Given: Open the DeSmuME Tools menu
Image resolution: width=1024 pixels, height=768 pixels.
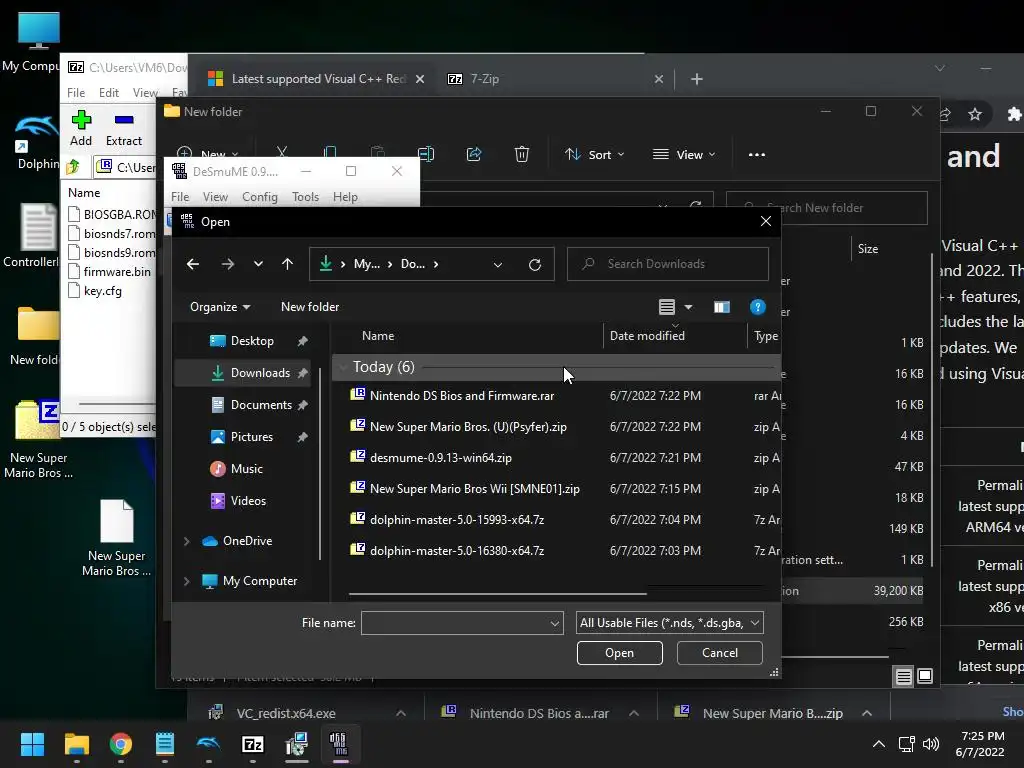Looking at the screenshot, I should 305,197.
